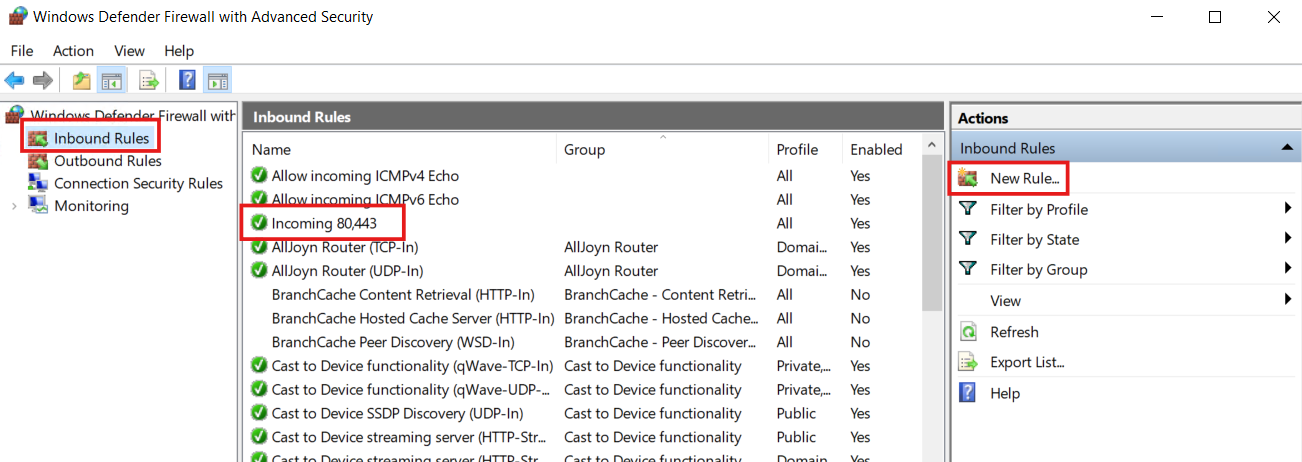
Task: Click Show/Hide Action Pane toolbar icon
Action: pos(218,80)
